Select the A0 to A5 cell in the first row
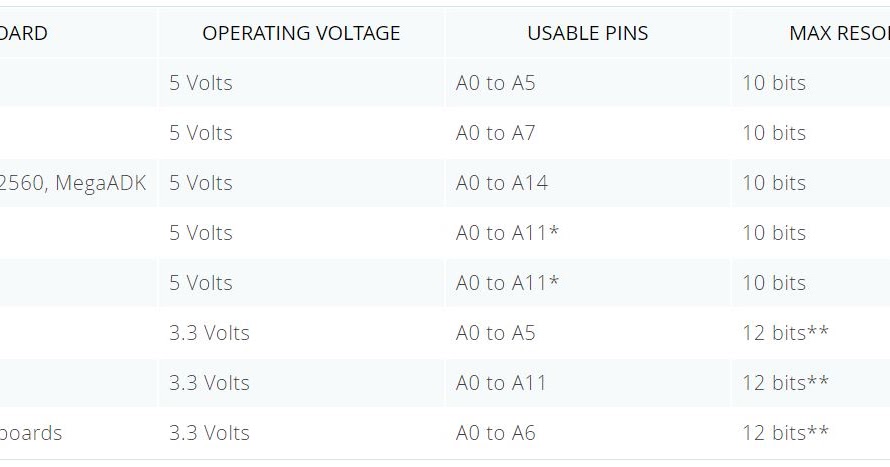890x467 pixels. [x=495, y=83]
